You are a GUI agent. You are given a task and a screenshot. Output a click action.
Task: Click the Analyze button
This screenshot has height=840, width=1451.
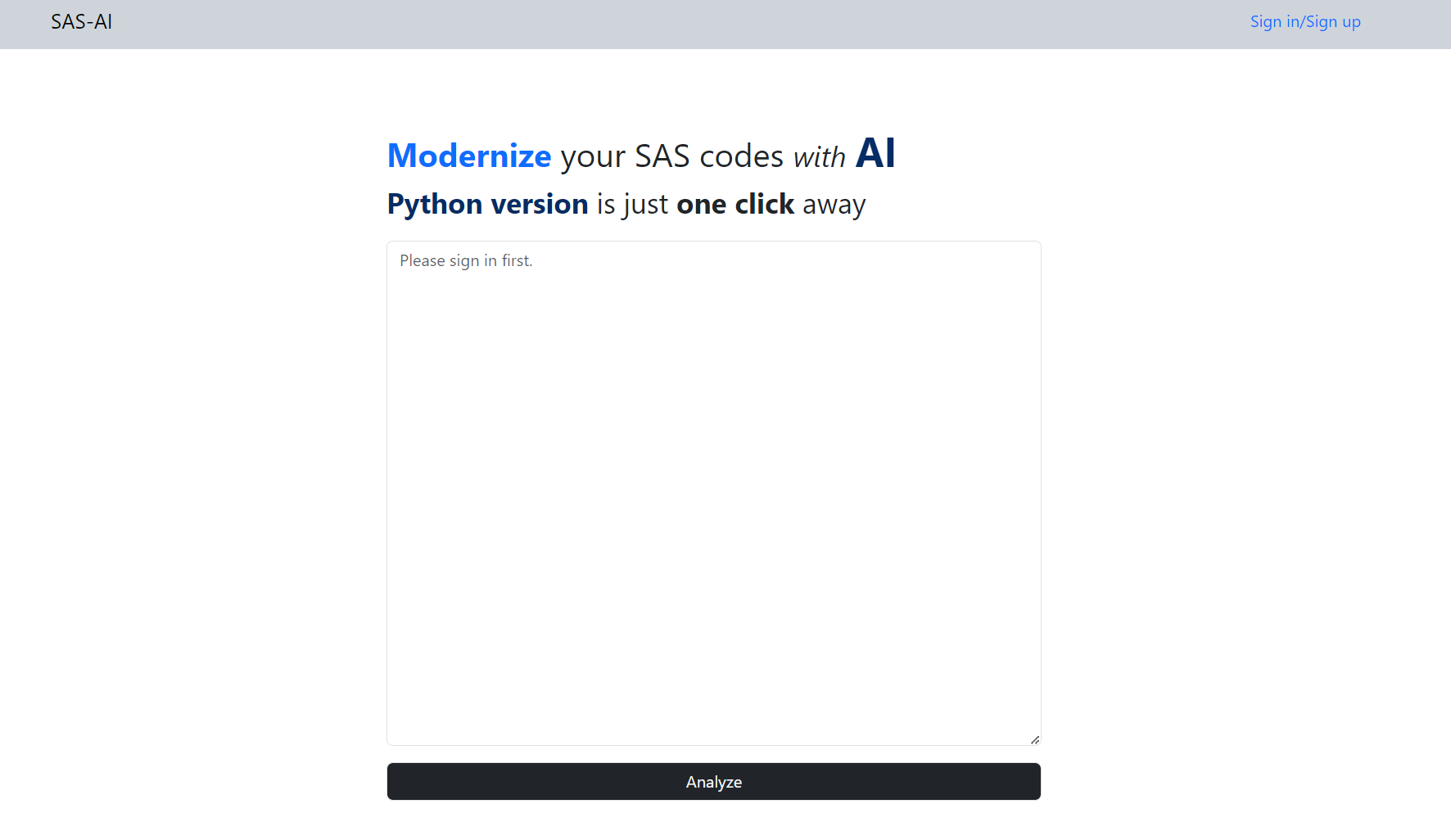click(714, 782)
